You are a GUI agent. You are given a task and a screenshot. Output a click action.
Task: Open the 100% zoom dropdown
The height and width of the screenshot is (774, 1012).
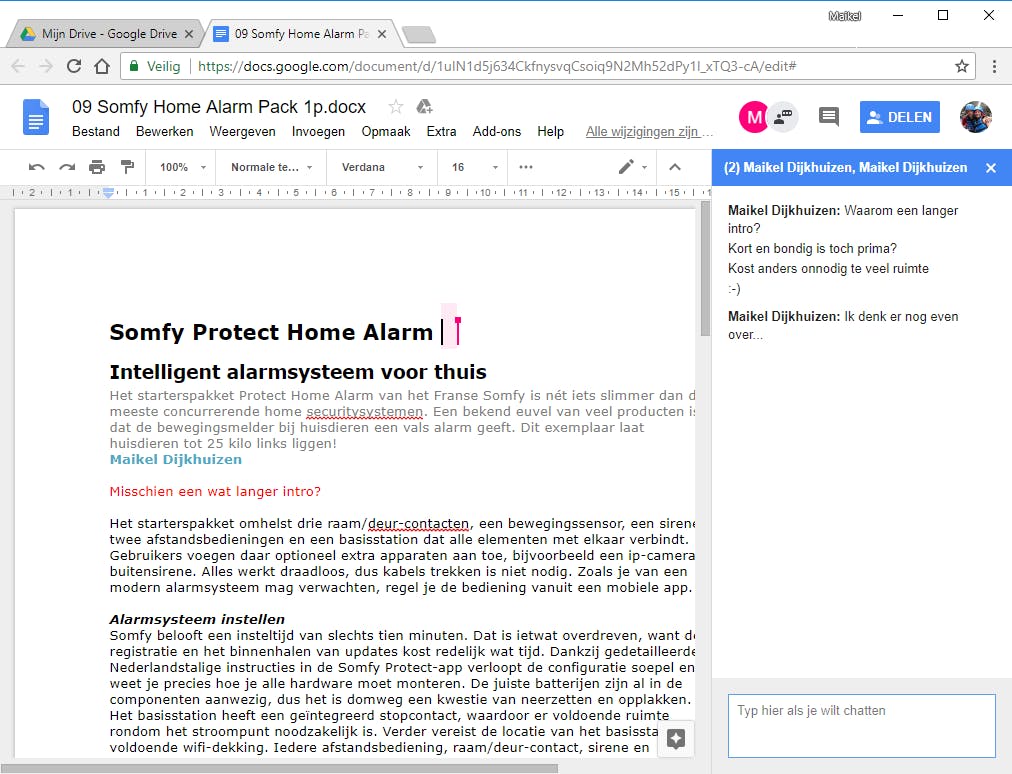pyautogui.click(x=183, y=167)
